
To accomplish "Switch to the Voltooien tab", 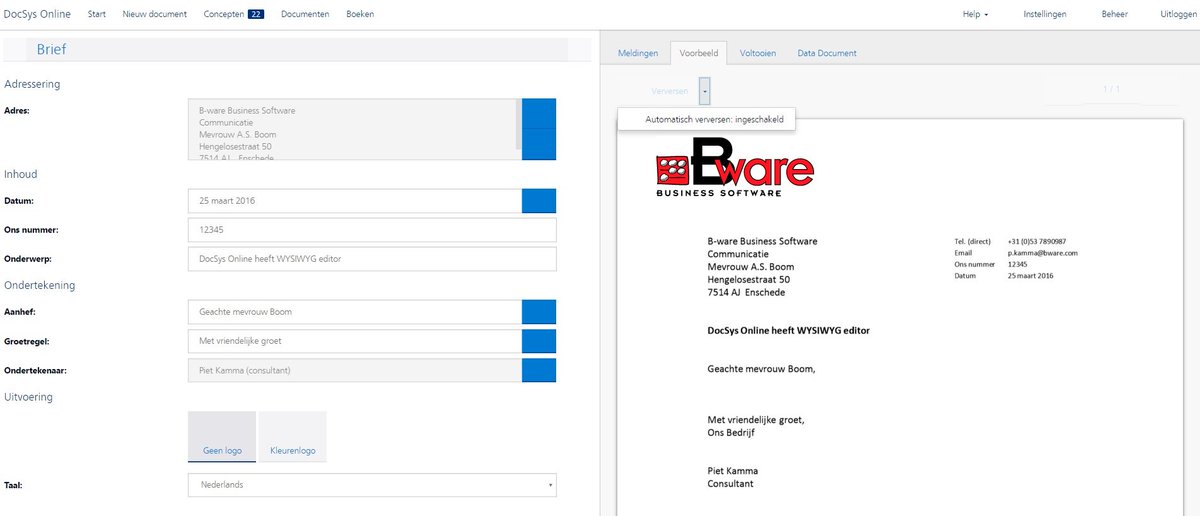I will (x=758, y=53).
